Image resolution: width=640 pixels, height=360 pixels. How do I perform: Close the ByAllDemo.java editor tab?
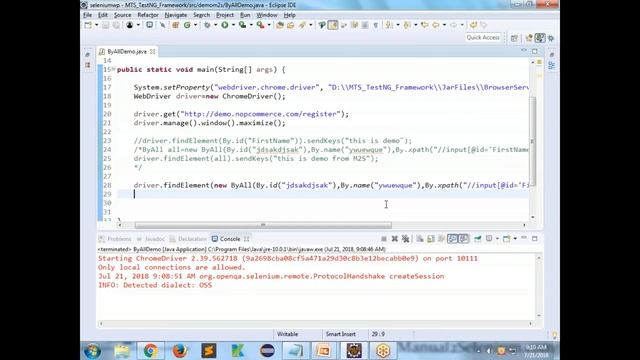point(153,51)
